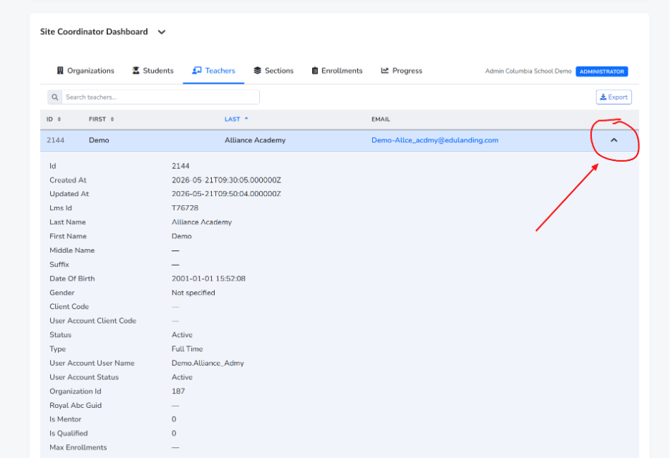Click the Organization Id value 187
This screenshot has height=458, width=670.
pyautogui.click(x=178, y=391)
